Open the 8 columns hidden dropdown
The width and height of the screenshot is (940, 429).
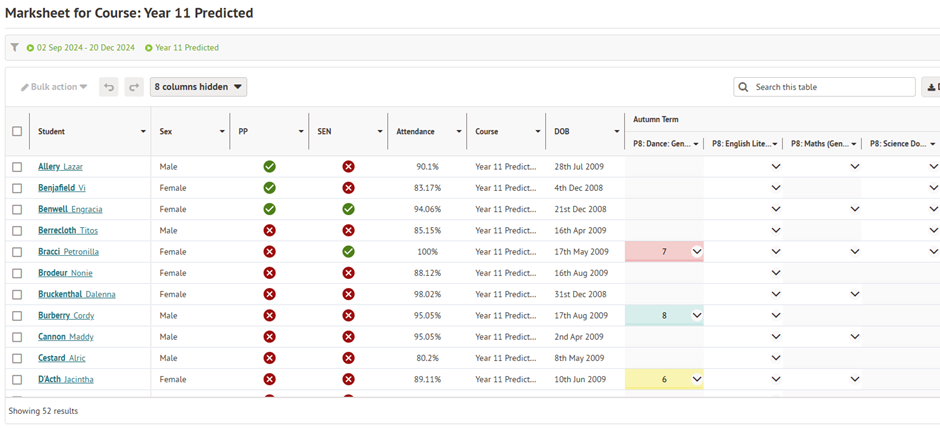(x=199, y=87)
